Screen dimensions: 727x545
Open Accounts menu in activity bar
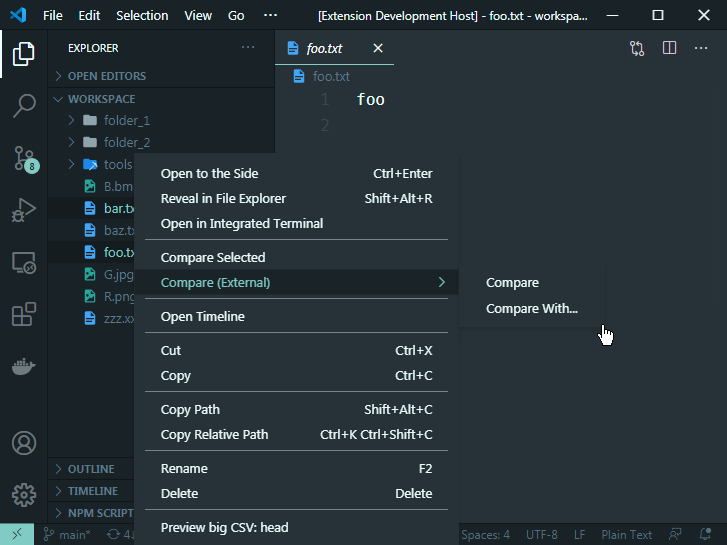pyautogui.click(x=24, y=442)
